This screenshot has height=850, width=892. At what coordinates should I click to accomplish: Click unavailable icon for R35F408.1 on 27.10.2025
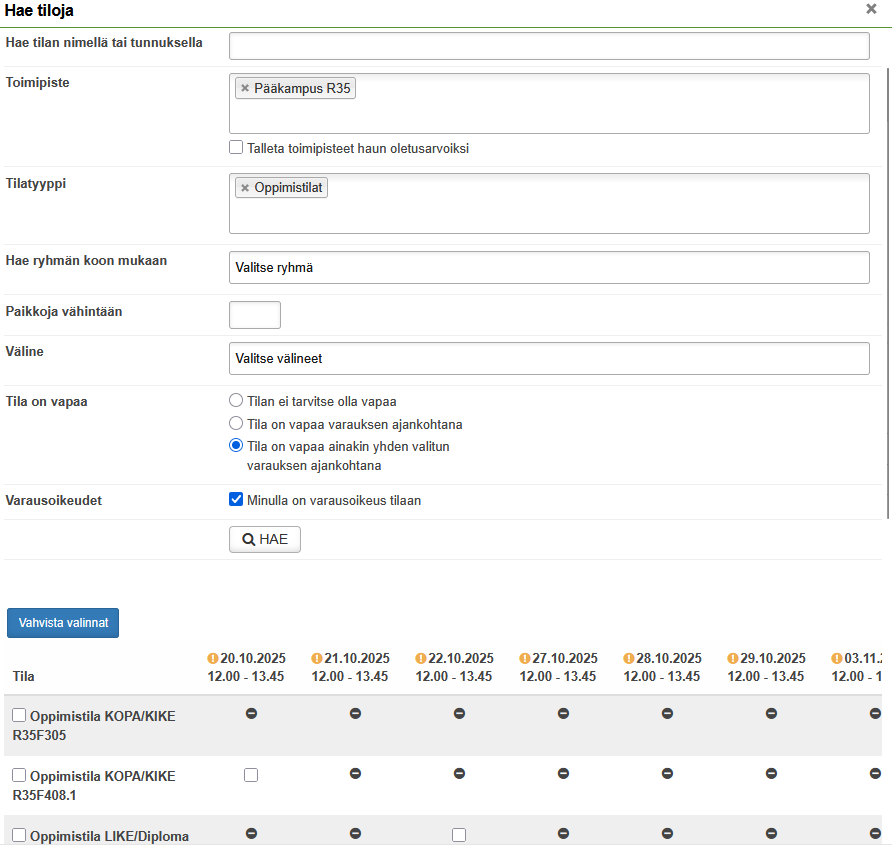click(563, 746)
